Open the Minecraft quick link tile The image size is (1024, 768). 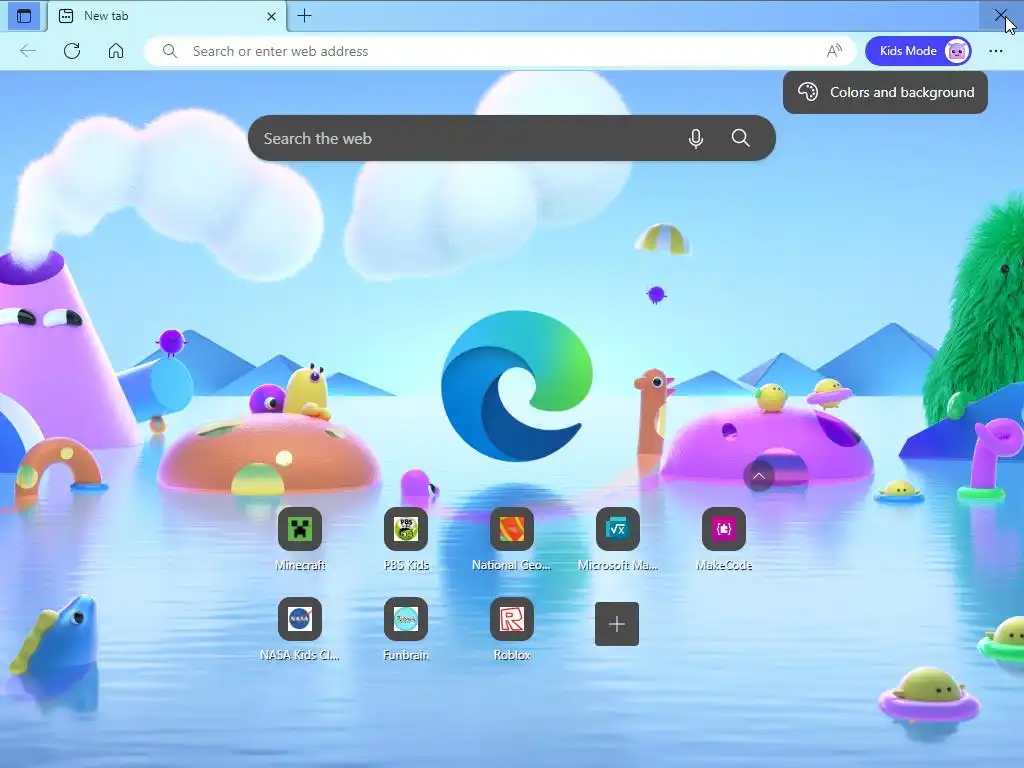[x=300, y=529]
